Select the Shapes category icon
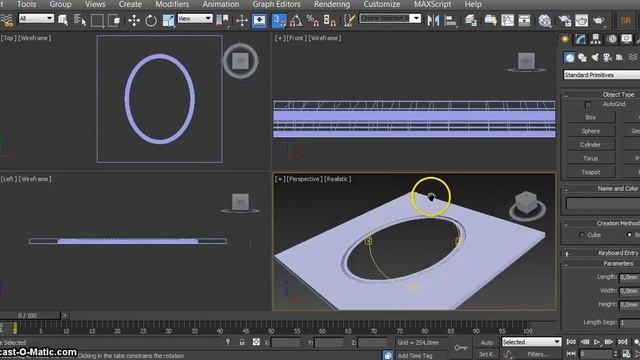 (x=582, y=58)
